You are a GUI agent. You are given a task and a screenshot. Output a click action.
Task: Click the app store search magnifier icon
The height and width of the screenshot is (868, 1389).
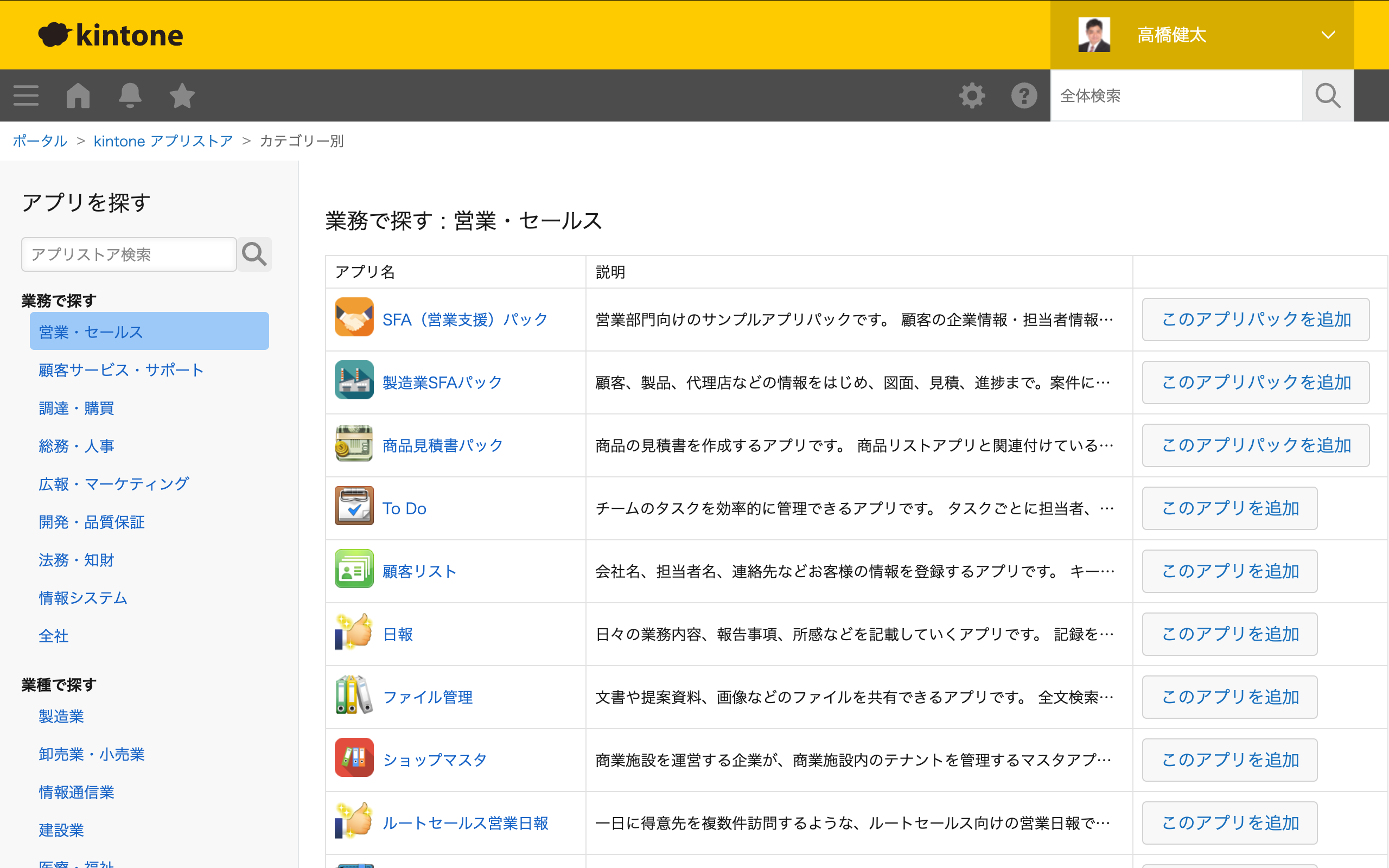pos(254,254)
